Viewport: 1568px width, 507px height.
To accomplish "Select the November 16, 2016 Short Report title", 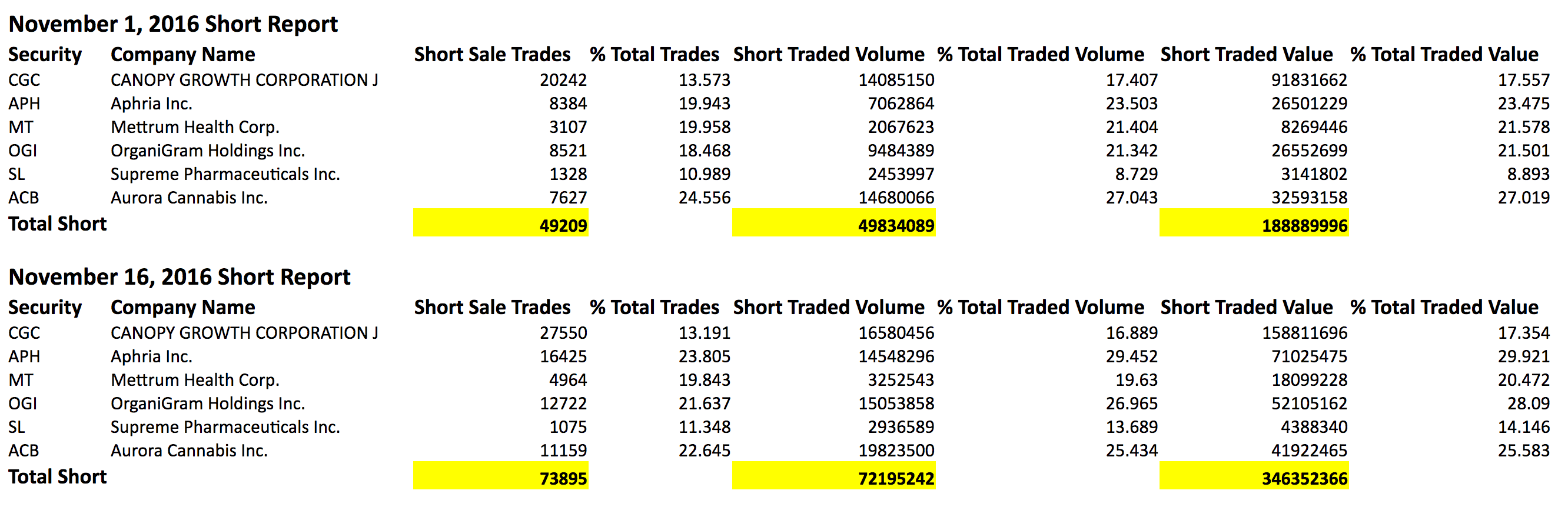I will pos(180,276).
